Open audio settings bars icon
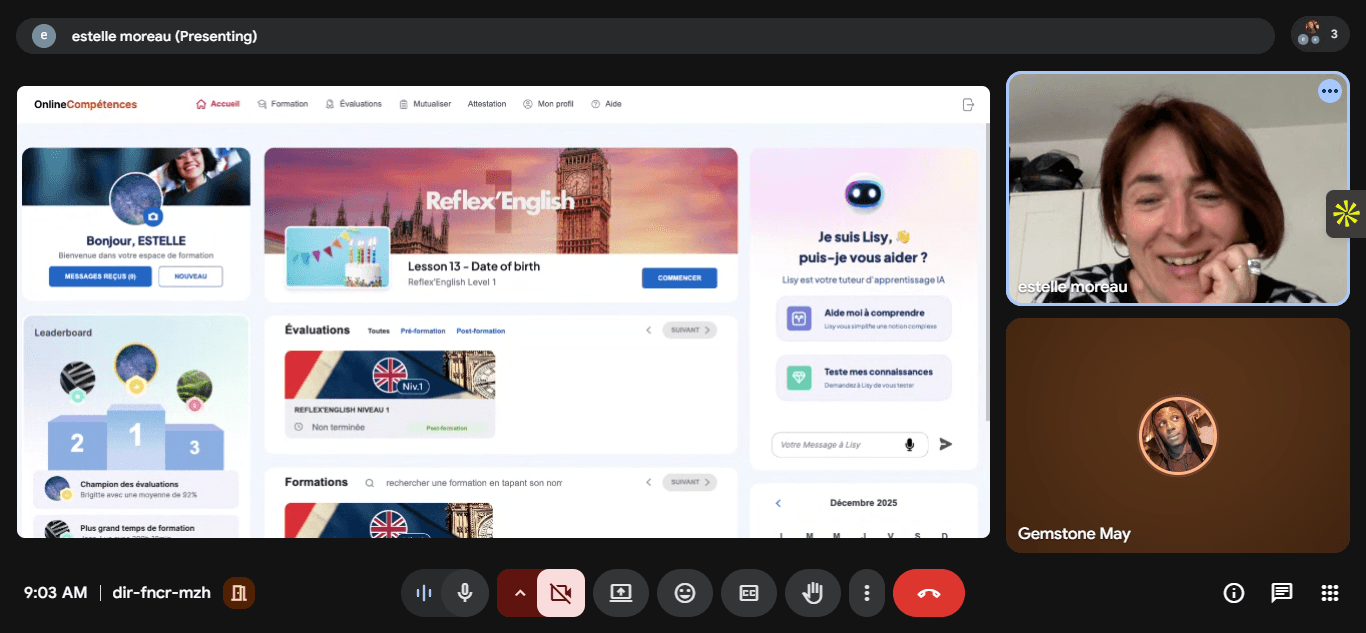Image resolution: width=1366 pixels, height=633 pixels. click(x=424, y=593)
